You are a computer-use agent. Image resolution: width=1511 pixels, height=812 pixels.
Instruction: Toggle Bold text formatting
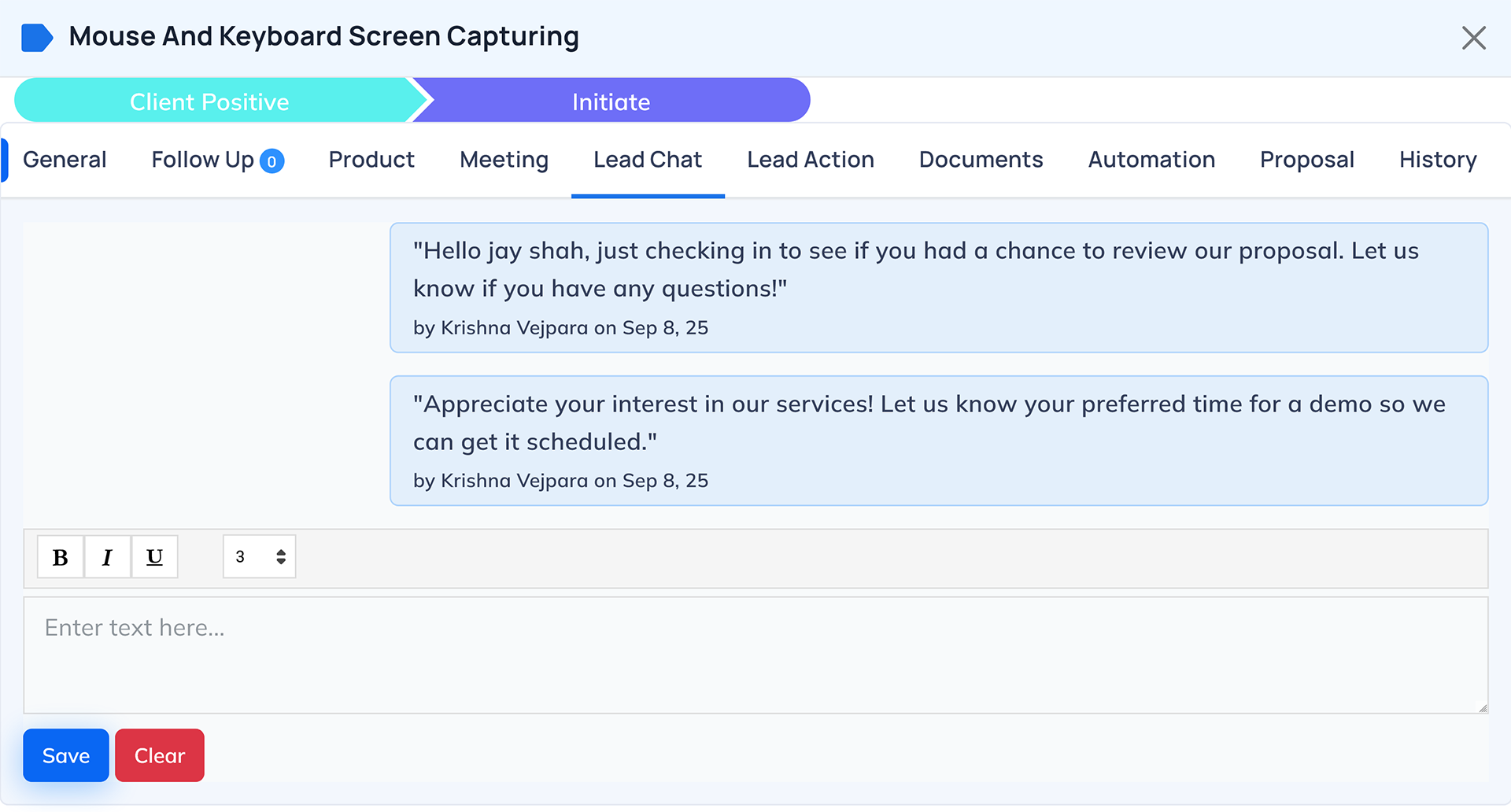click(x=60, y=557)
